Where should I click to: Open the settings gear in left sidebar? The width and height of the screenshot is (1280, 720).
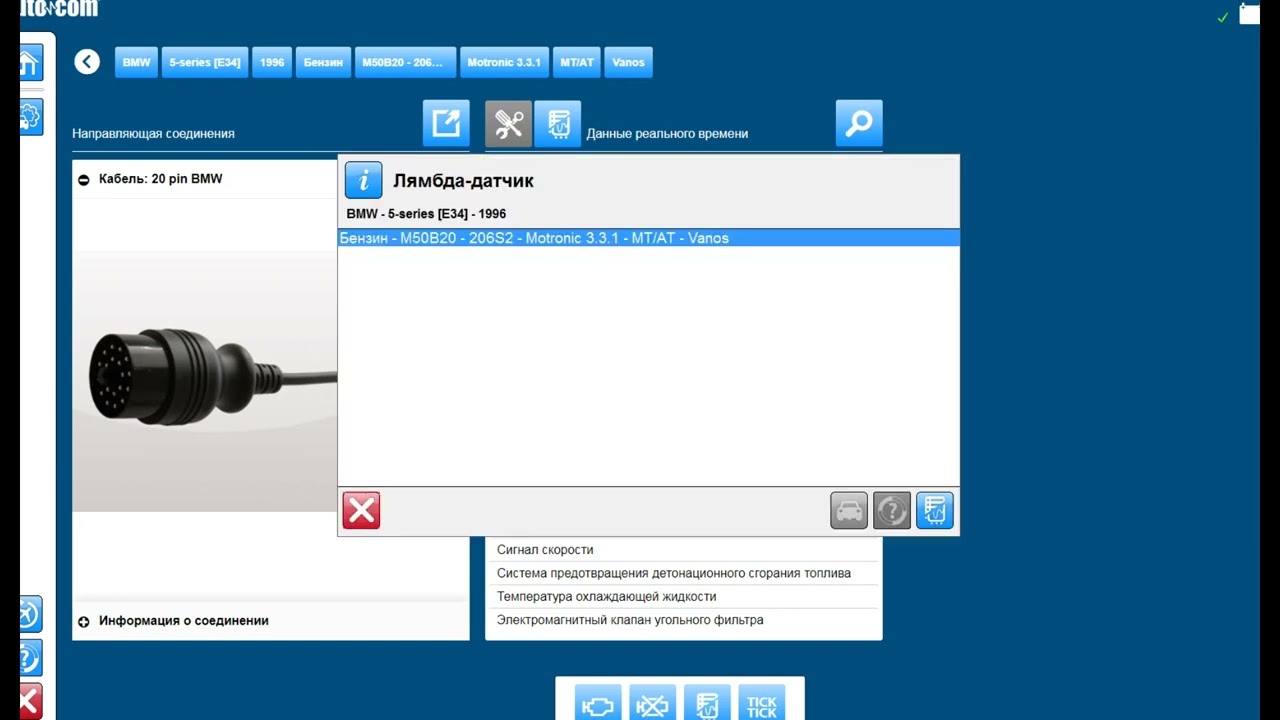pyautogui.click(x=30, y=117)
